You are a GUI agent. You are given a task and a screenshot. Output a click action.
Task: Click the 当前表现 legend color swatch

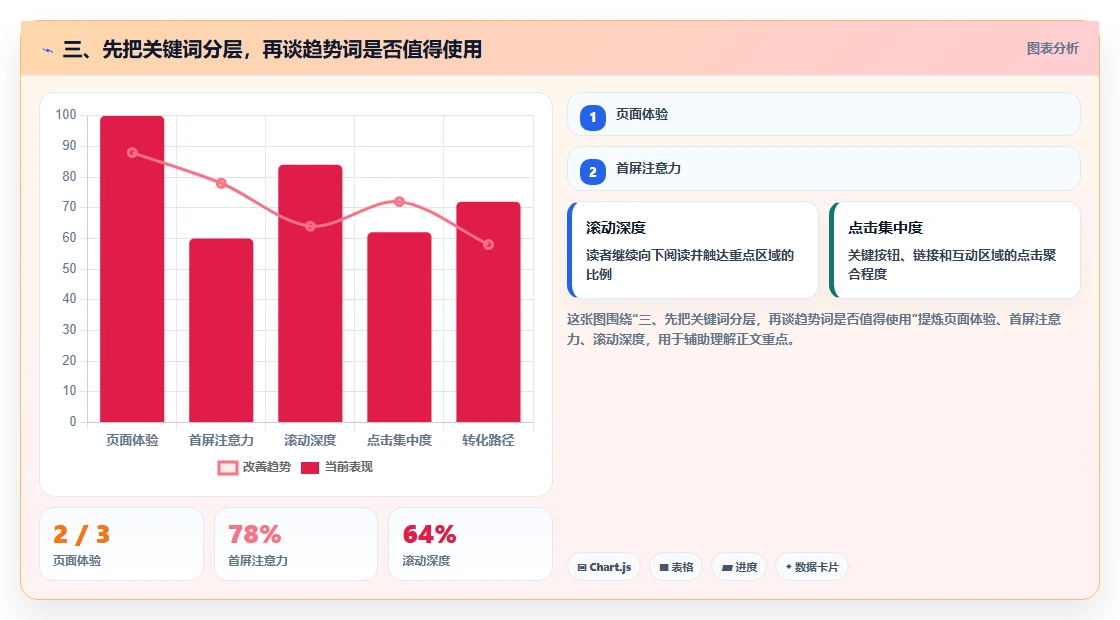309,468
